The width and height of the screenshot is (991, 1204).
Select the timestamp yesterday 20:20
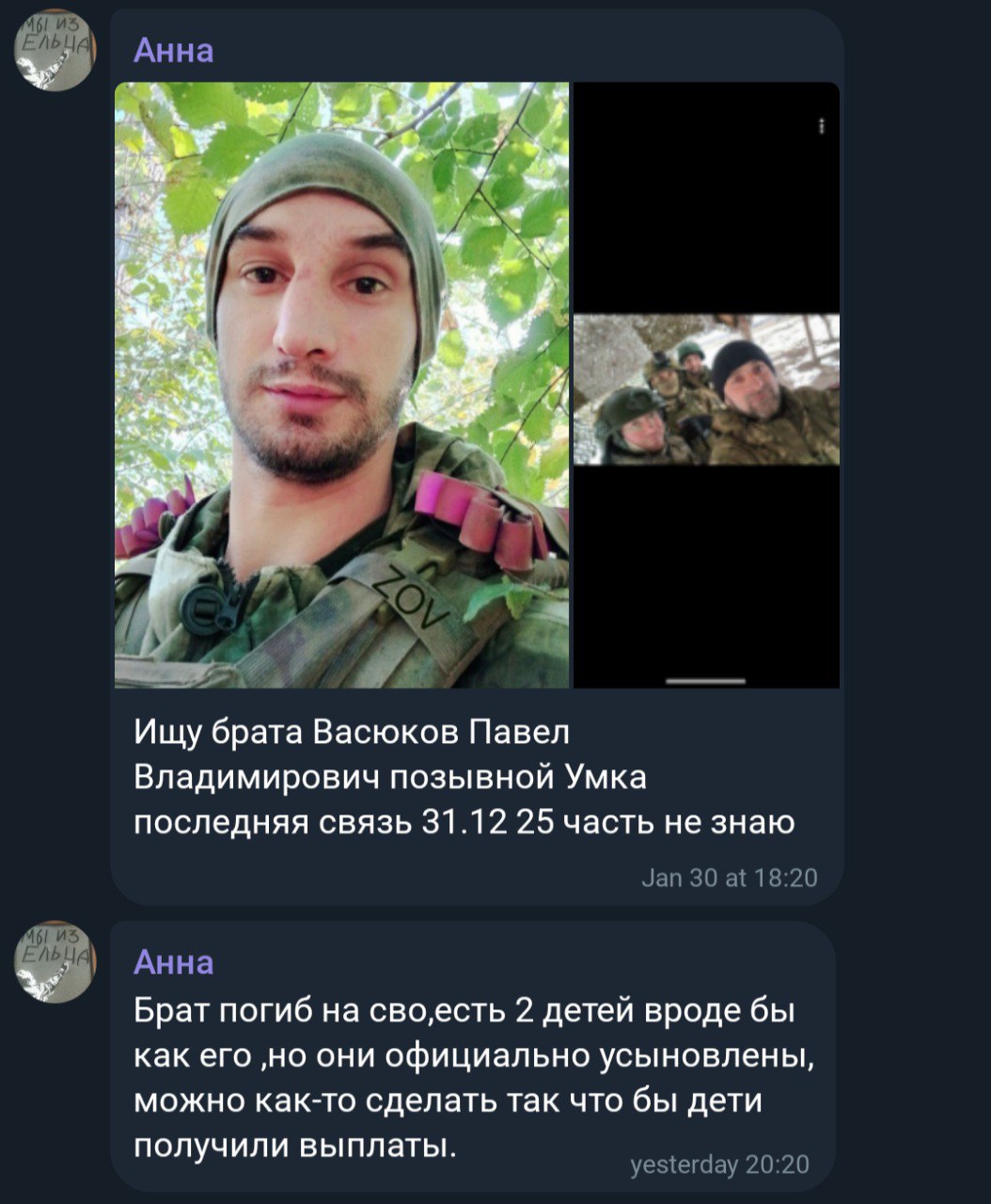tap(719, 1164)
